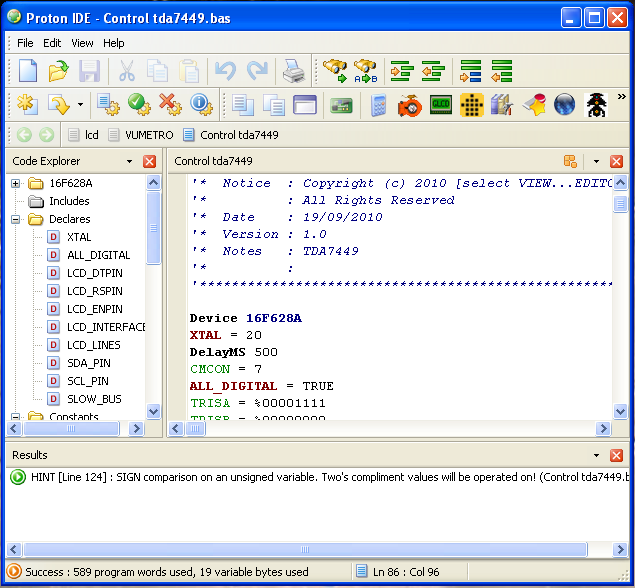Screen dimensions: 635x588
Task: Collapse the Declares folder
Action: point(16,219)
